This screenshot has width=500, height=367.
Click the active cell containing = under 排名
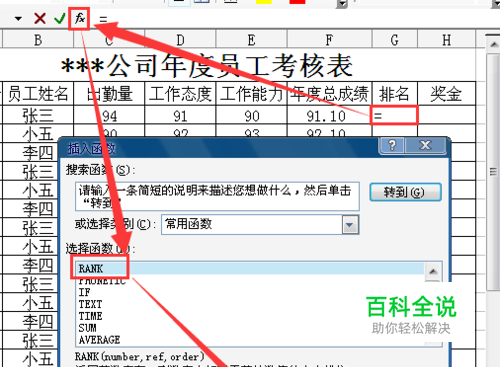tap(394, 115)
